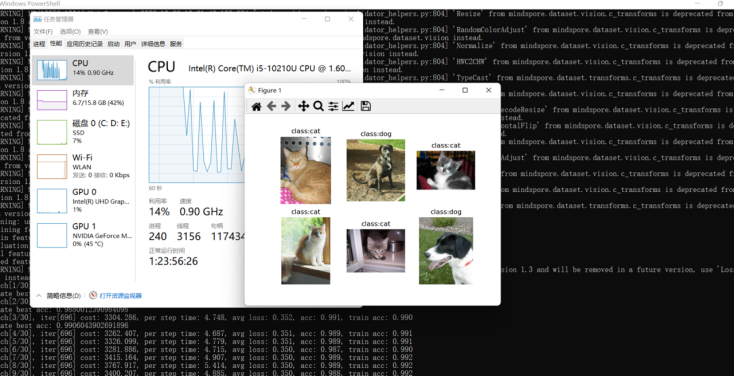Open the 查看(V) menu
The width and height of the screenshot is (734, 377).
(98, 32)
